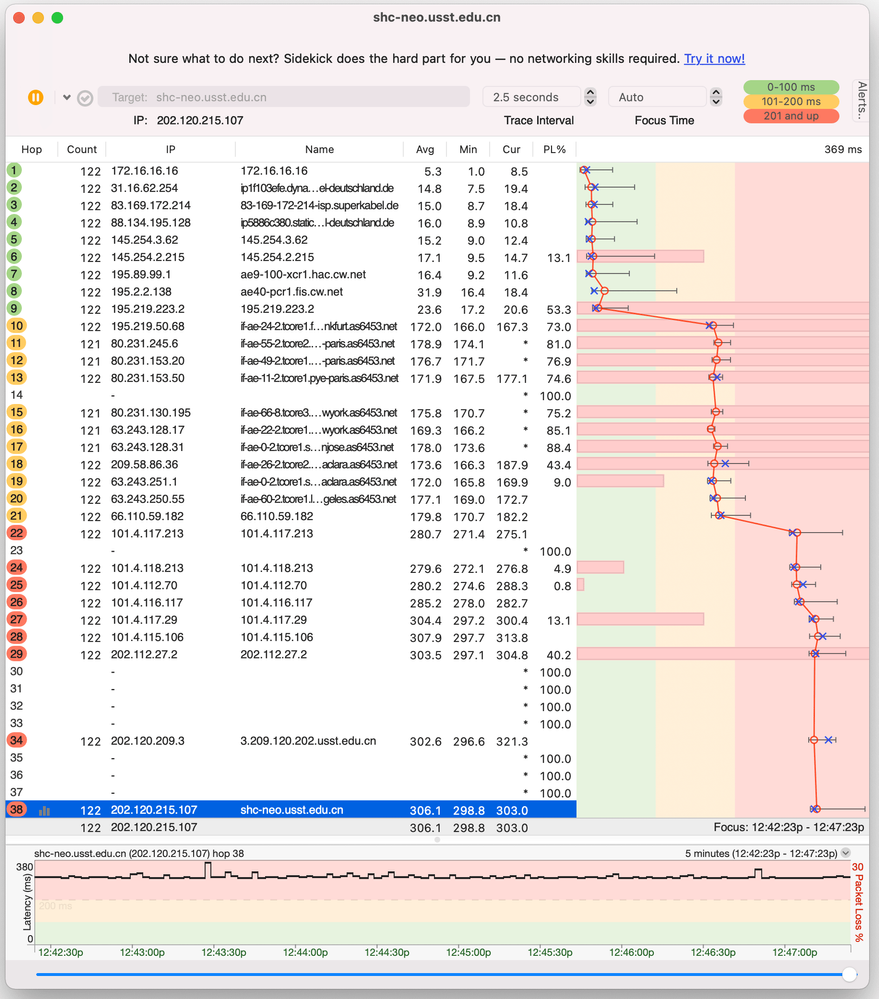The width and height of the screenshot is (879, 999).
Task: Click the green hop 4 badge
Action: [x=14, y=222]
